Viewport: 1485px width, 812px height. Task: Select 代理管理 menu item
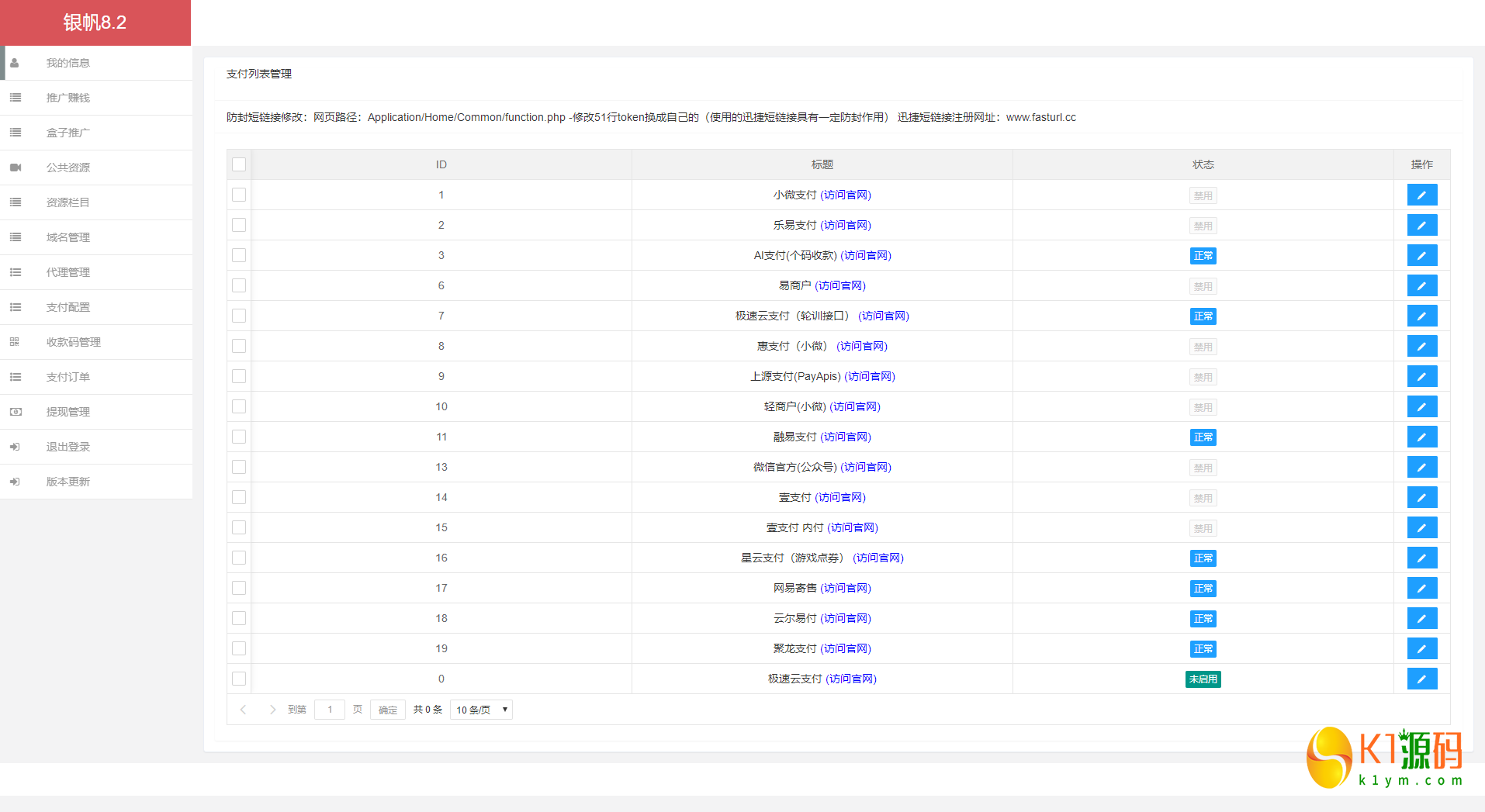pos(96,272)
